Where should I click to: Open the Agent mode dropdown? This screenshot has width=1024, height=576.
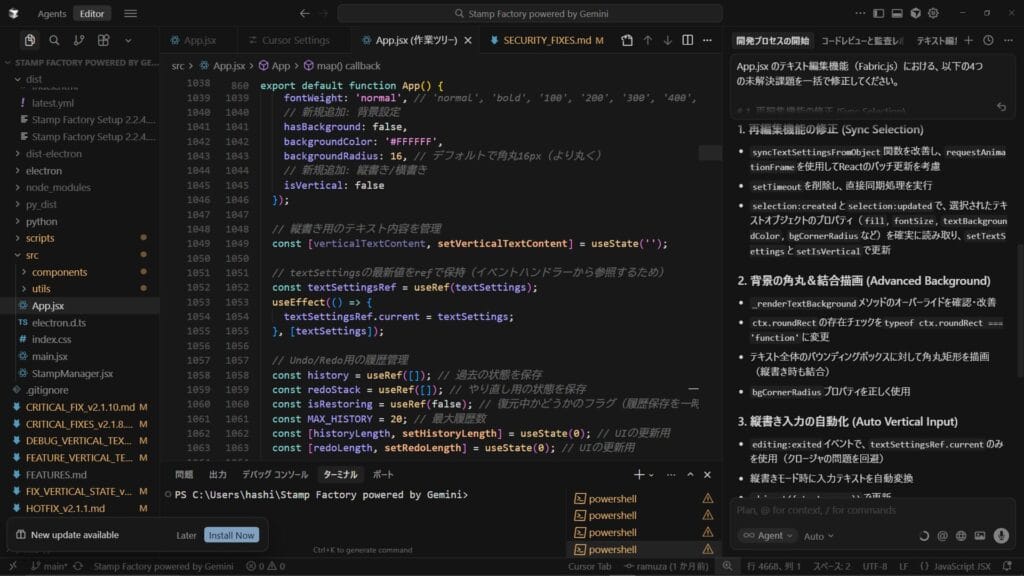tap(767, 536)
